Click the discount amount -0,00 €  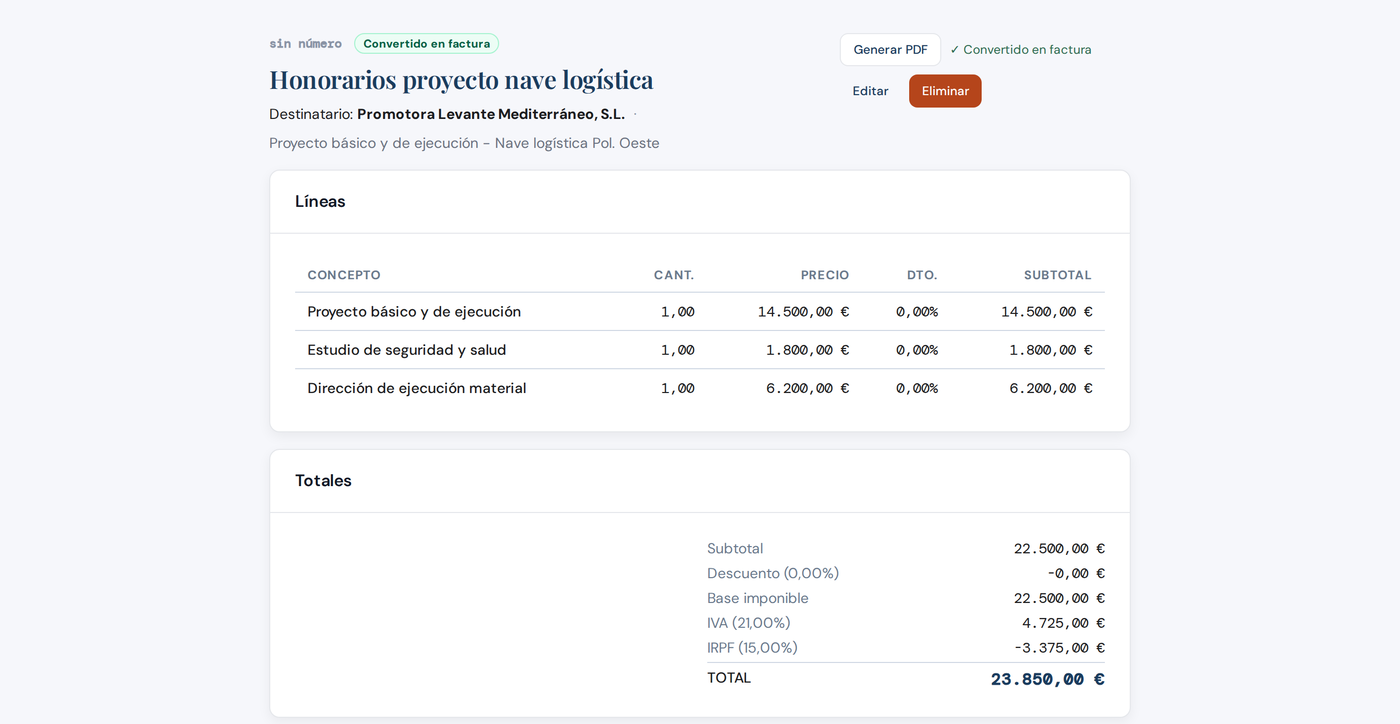pyautogui.click(x=1076, y=574)
